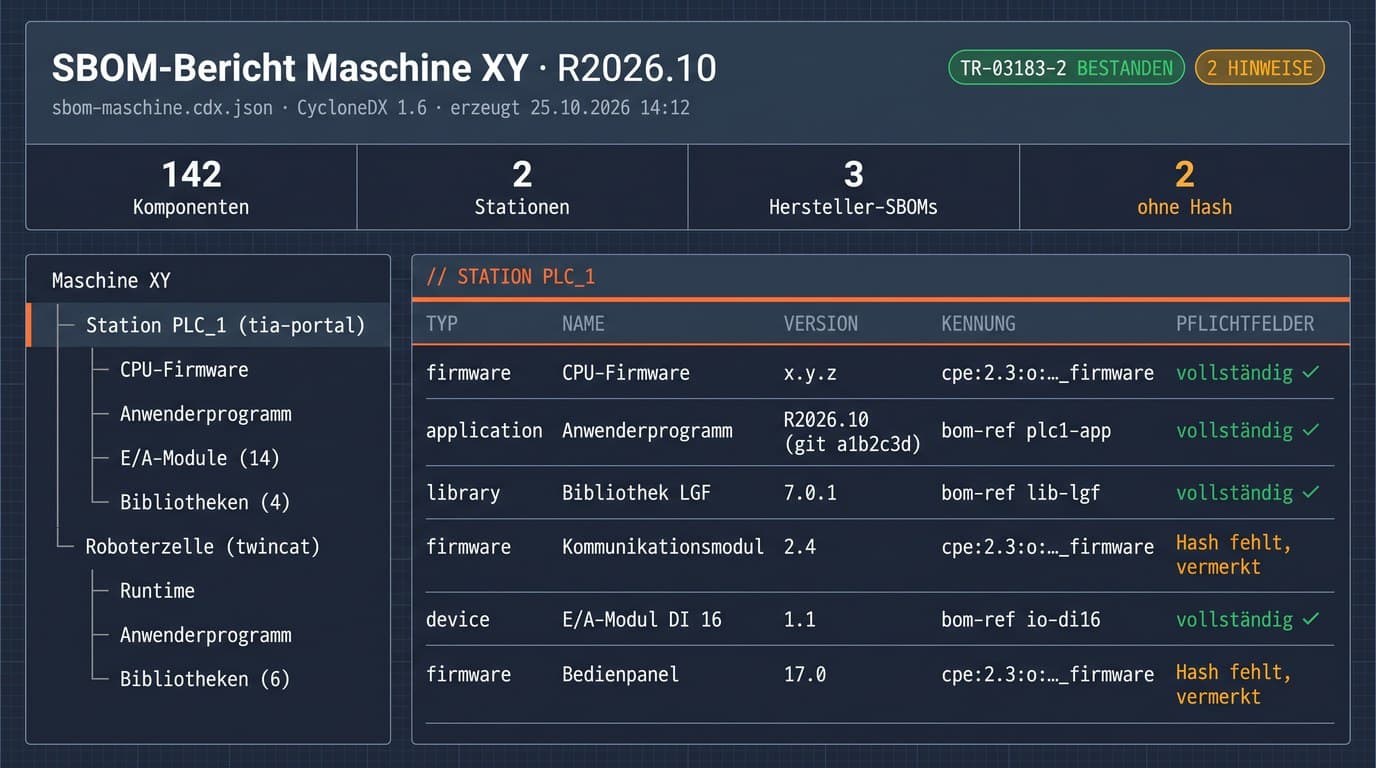Screen dimensions: 1376x768
Task: Click the CPU-Firmware name in the table
Action: point(626,373)
